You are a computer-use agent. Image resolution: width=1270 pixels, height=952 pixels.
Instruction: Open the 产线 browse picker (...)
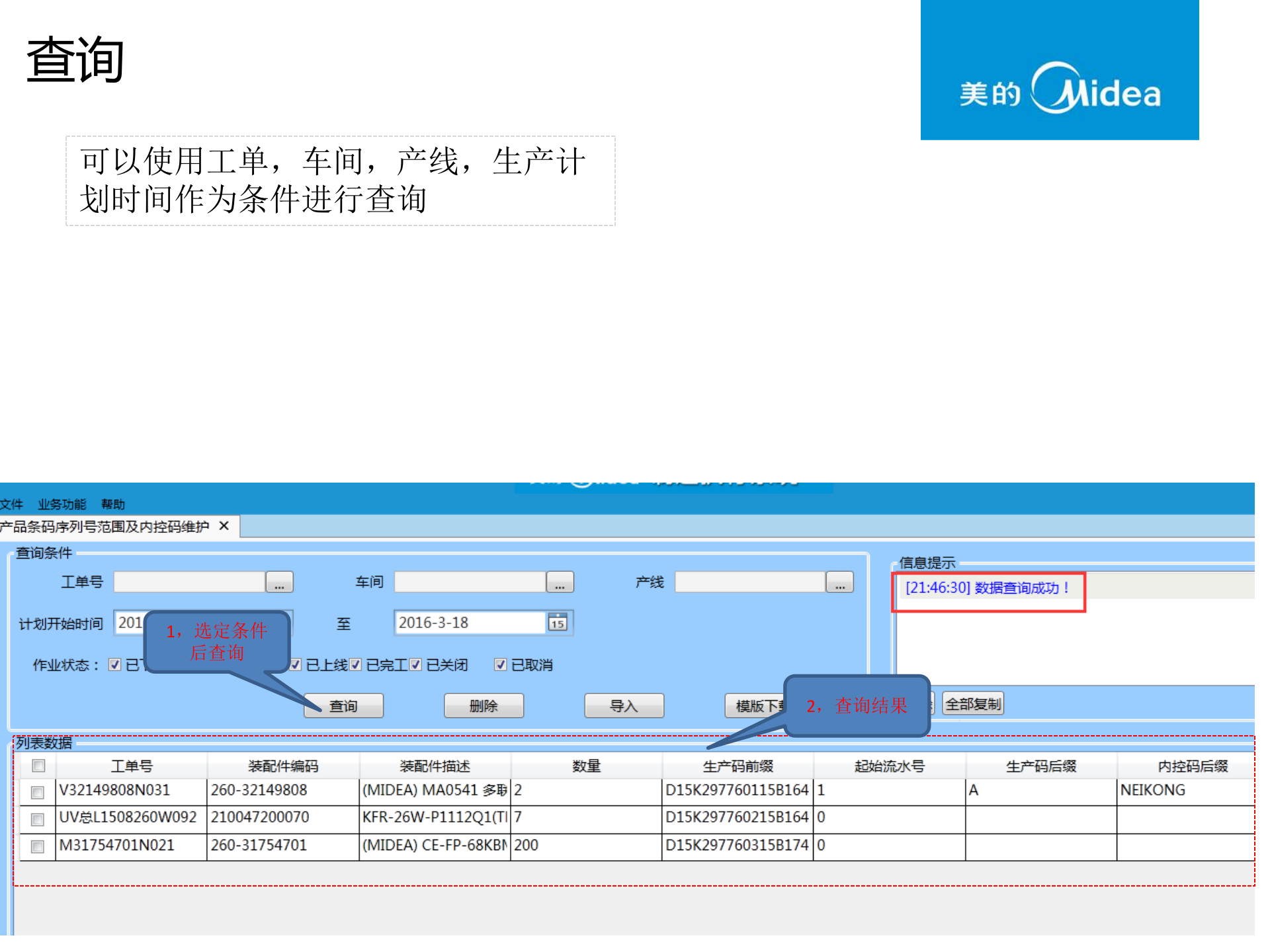pyautogui.click(x=839, y=582)
